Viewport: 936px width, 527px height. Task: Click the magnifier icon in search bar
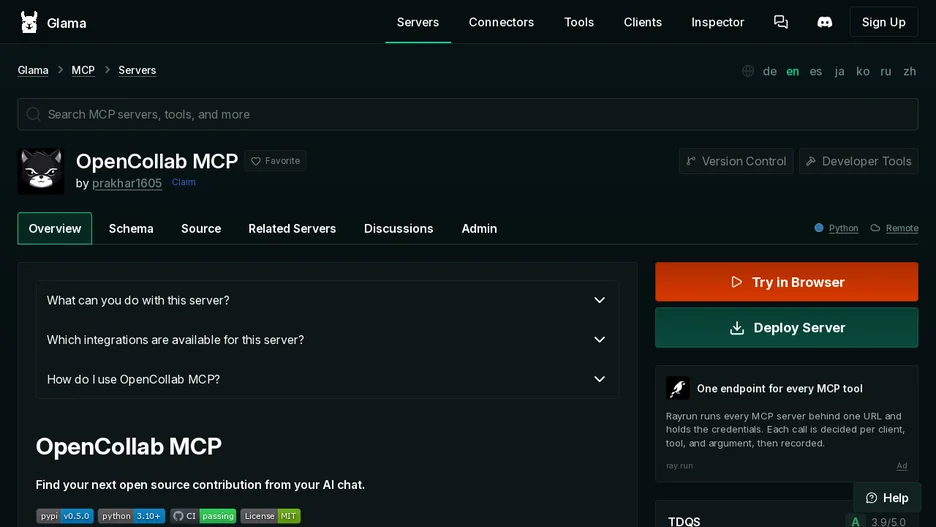[x=33, y=114]
